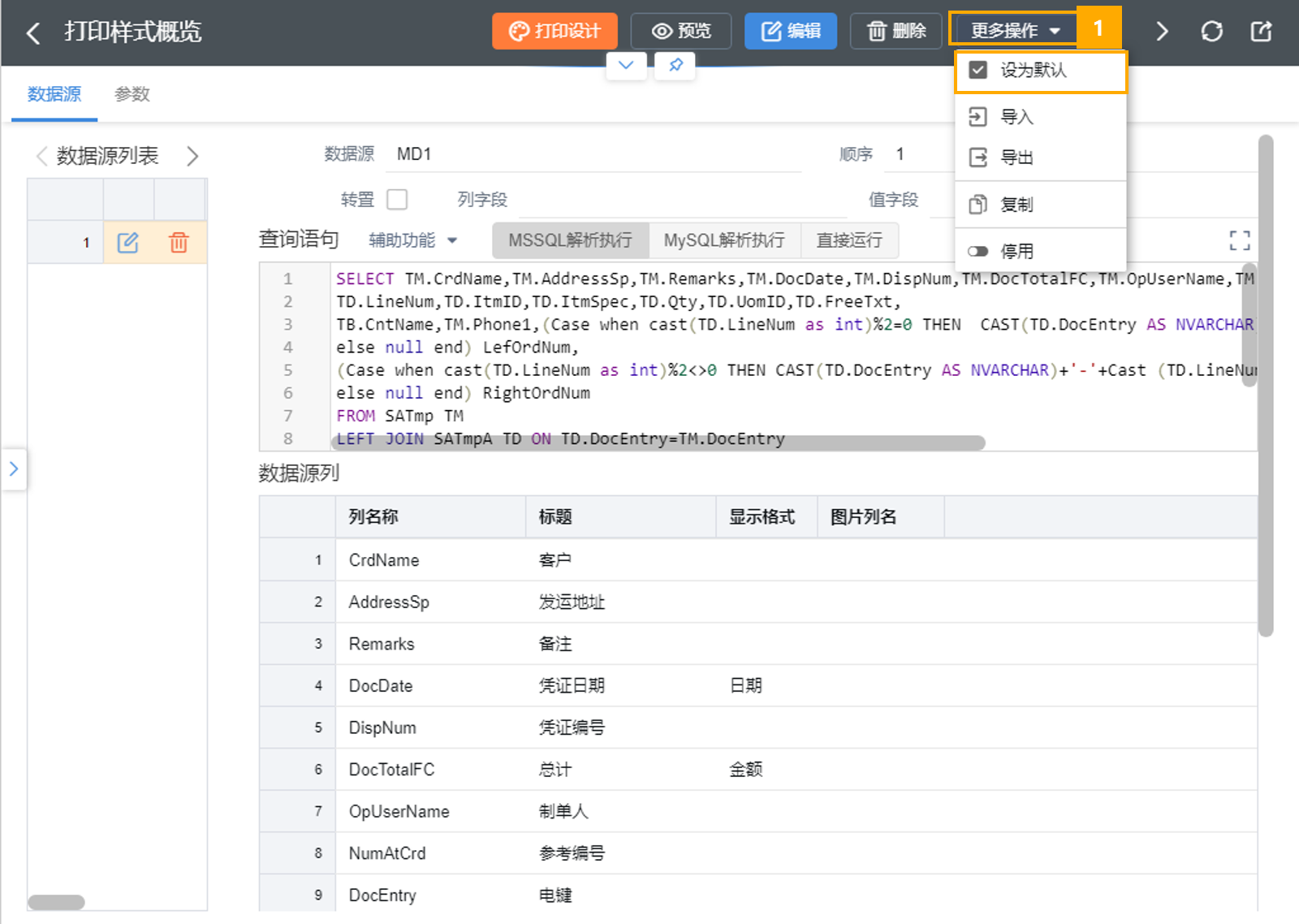This screenshot has height=924, width=1299.
Task: Select the OpUserName cell
Action: 431,811
